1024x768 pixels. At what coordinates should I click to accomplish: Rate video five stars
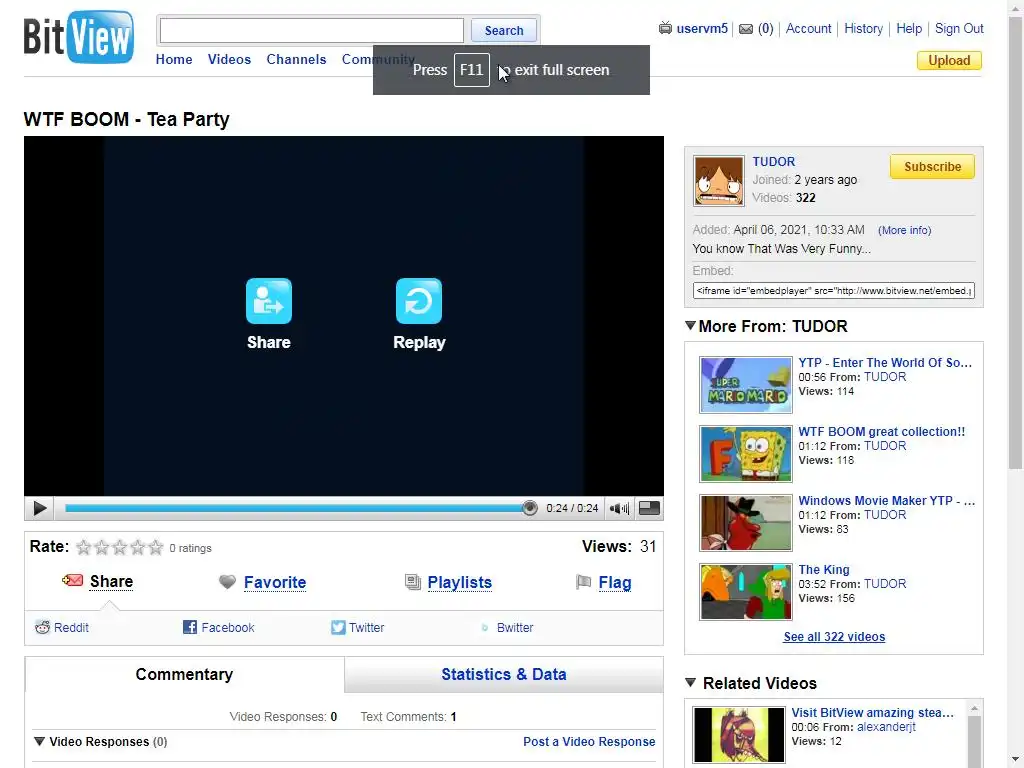point(155,547)
